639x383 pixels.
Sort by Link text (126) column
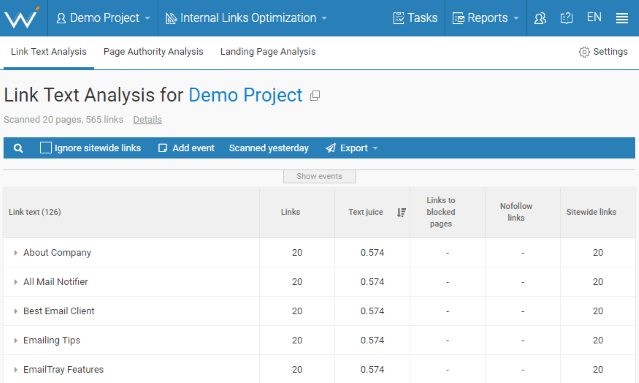35,212
